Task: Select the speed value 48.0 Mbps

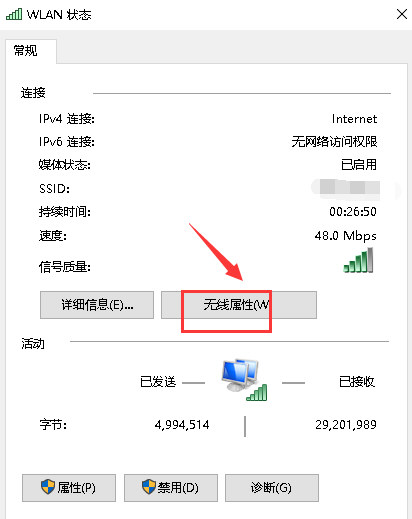Action: click(346, 236)
